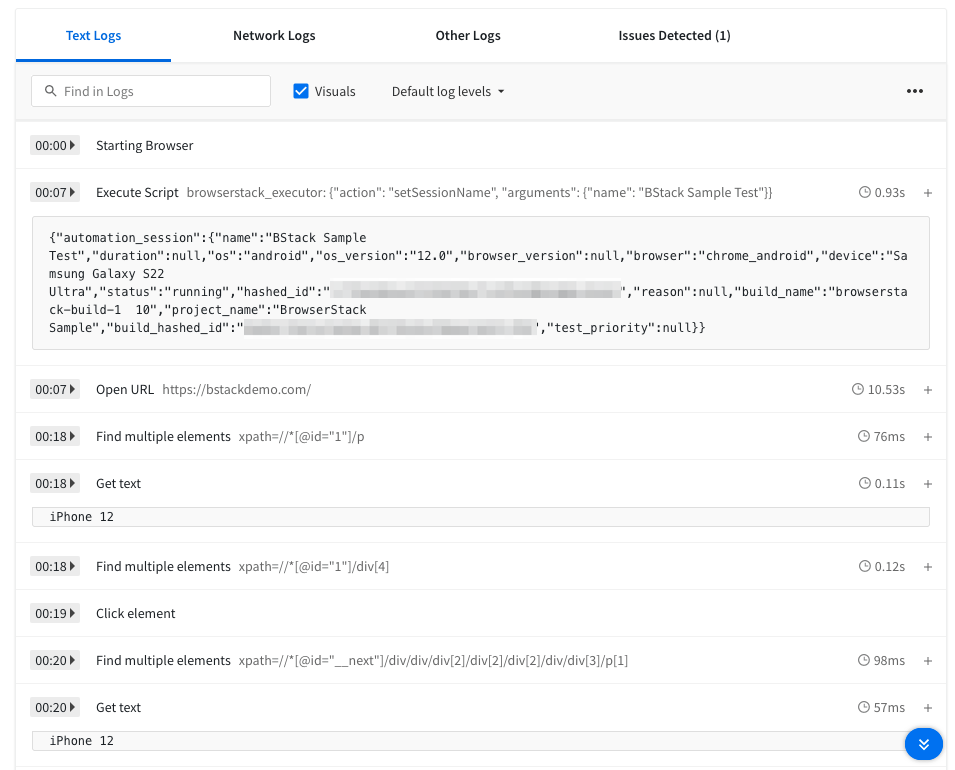This screenshot has width=955, height=770.
Task: Switch to the Network Logs tab
Action: [x=274, y=35]
